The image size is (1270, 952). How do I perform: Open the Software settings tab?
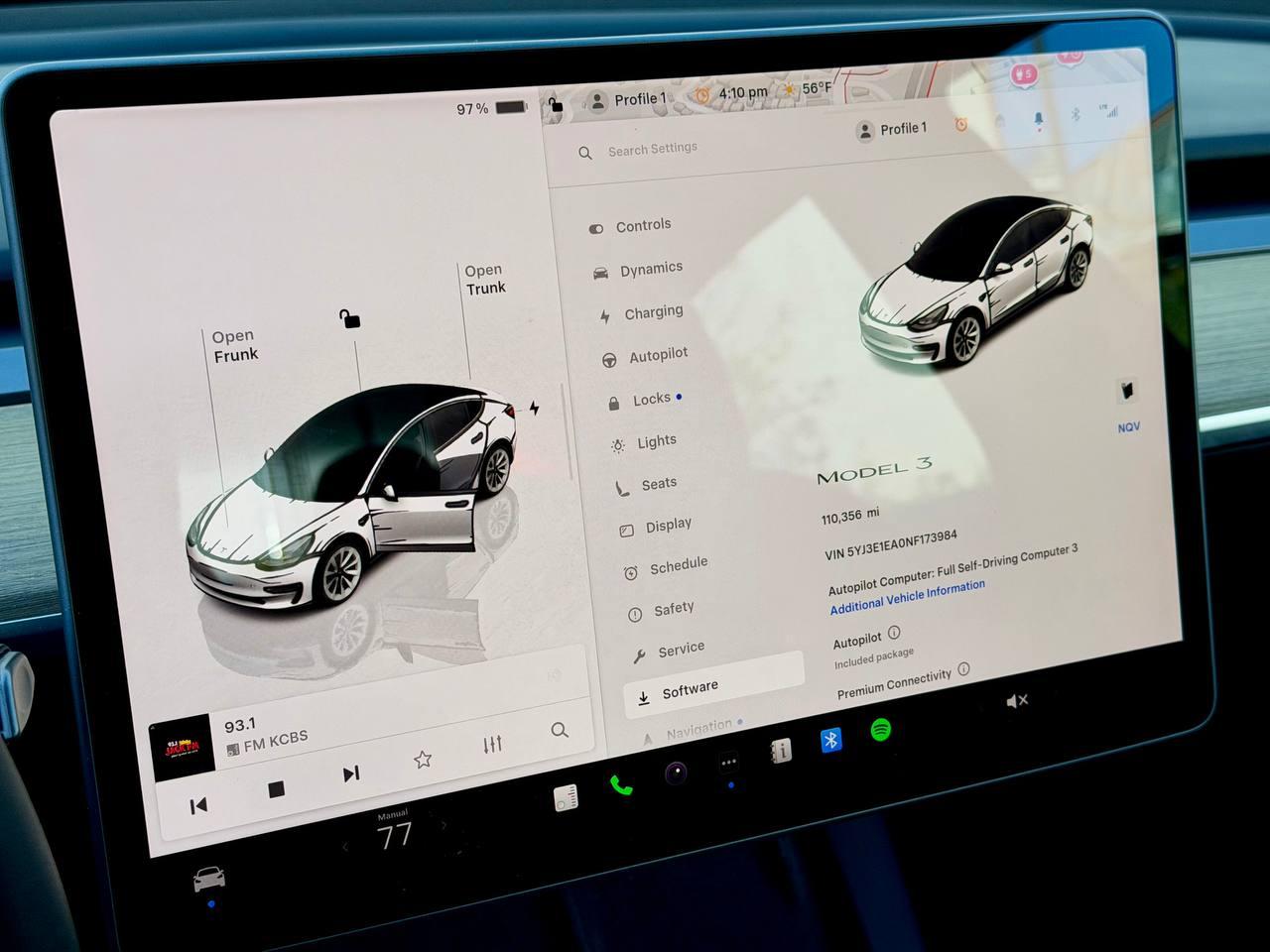[691, 689]
